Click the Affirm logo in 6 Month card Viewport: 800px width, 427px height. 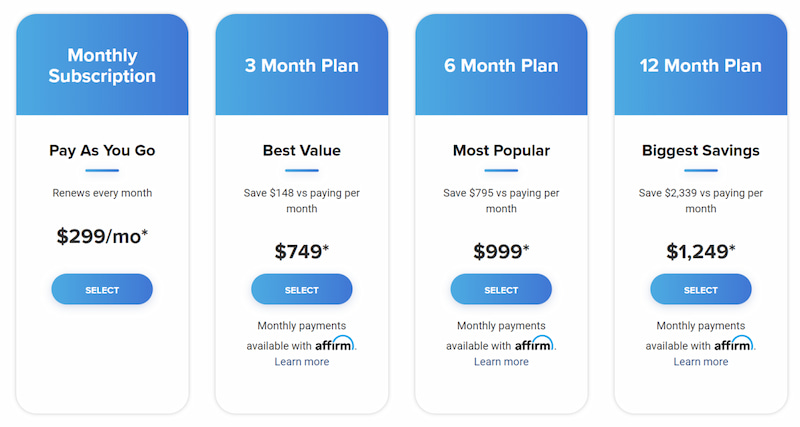tap(534, 344)
